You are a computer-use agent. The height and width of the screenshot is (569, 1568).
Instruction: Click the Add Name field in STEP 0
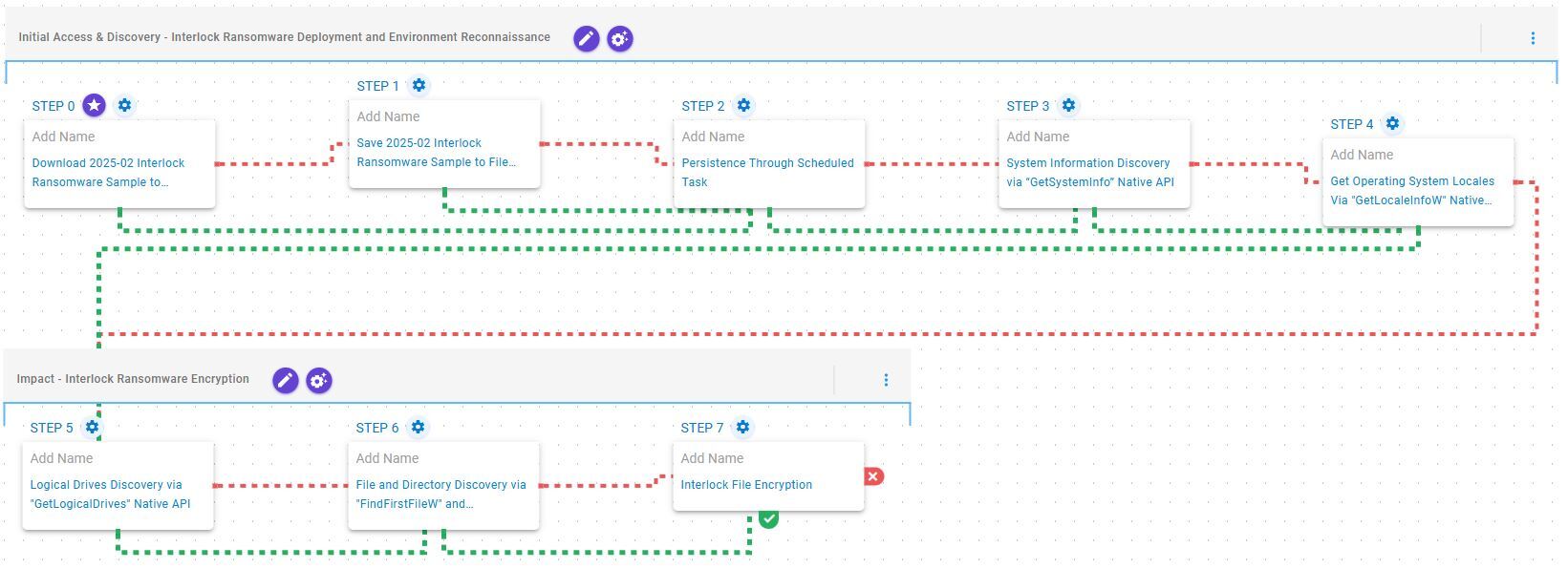[x=63, y=137]
